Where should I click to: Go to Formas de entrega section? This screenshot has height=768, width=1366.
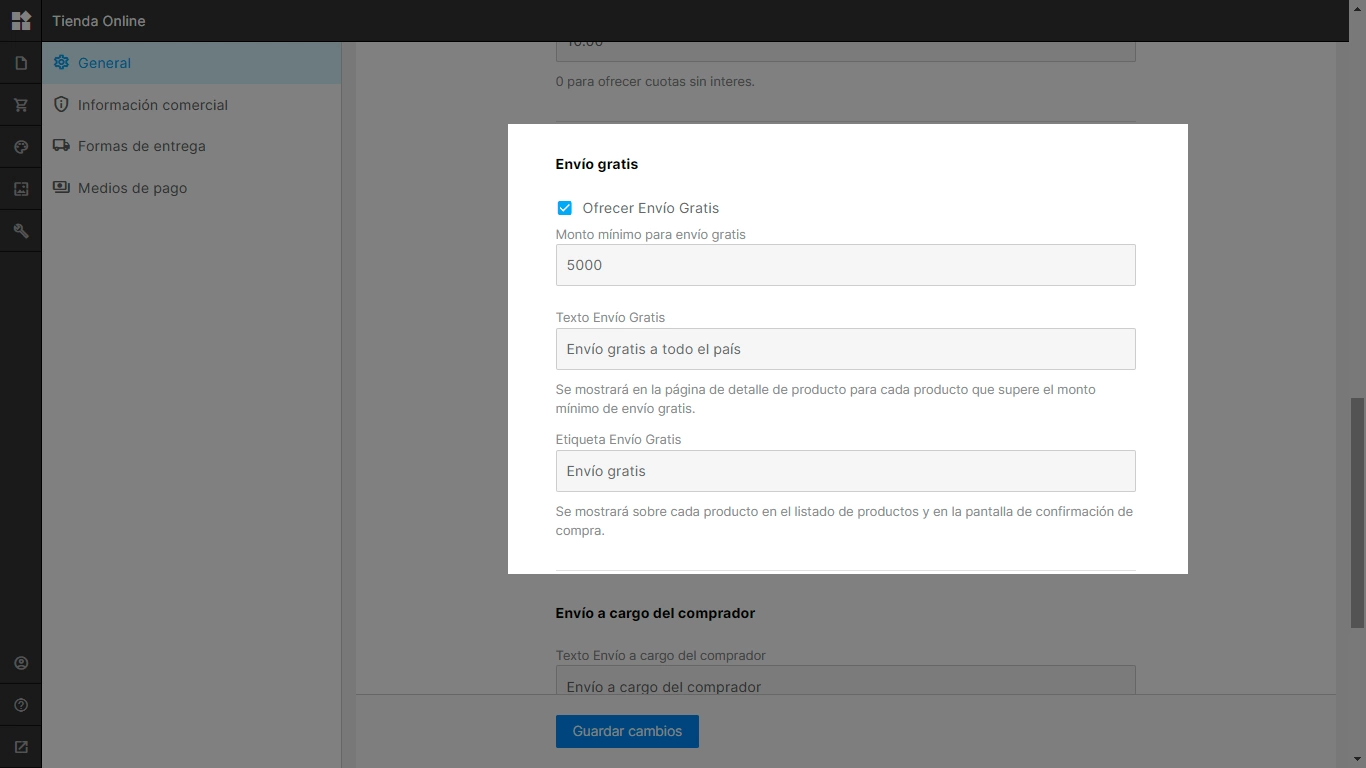[x=191, y=146]
